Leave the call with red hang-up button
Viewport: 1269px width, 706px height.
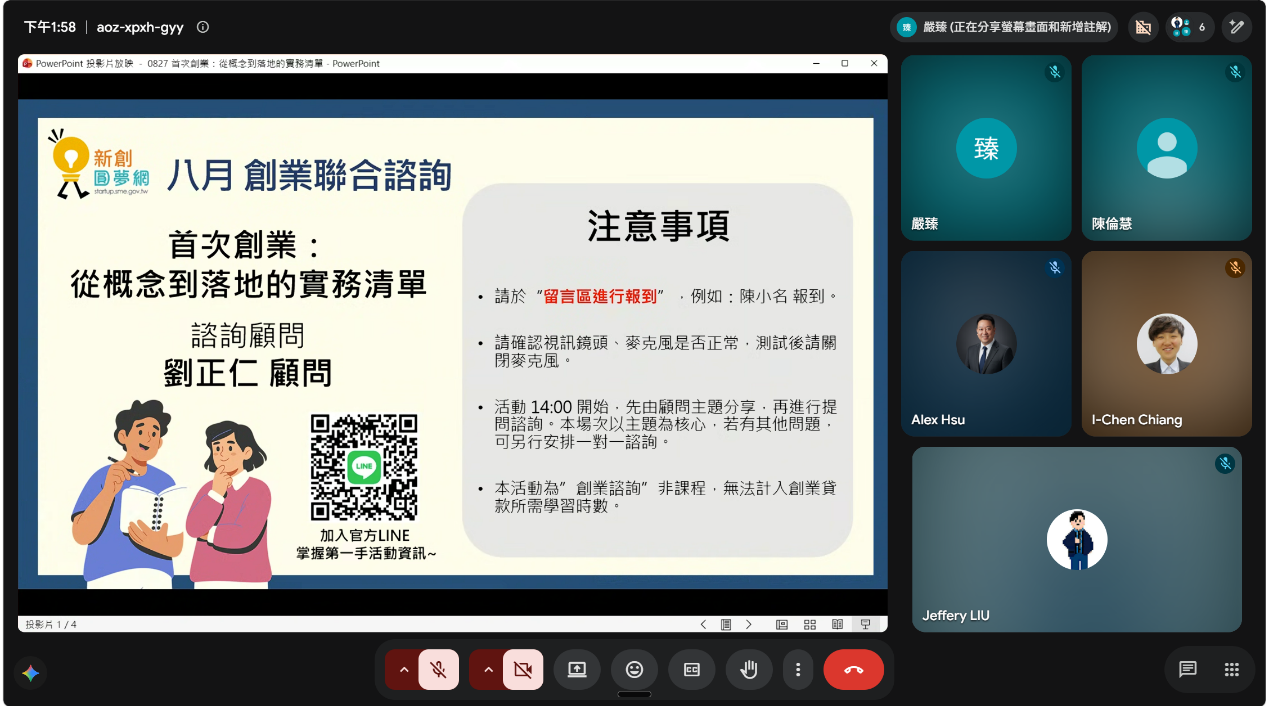[x=853, y=670]
